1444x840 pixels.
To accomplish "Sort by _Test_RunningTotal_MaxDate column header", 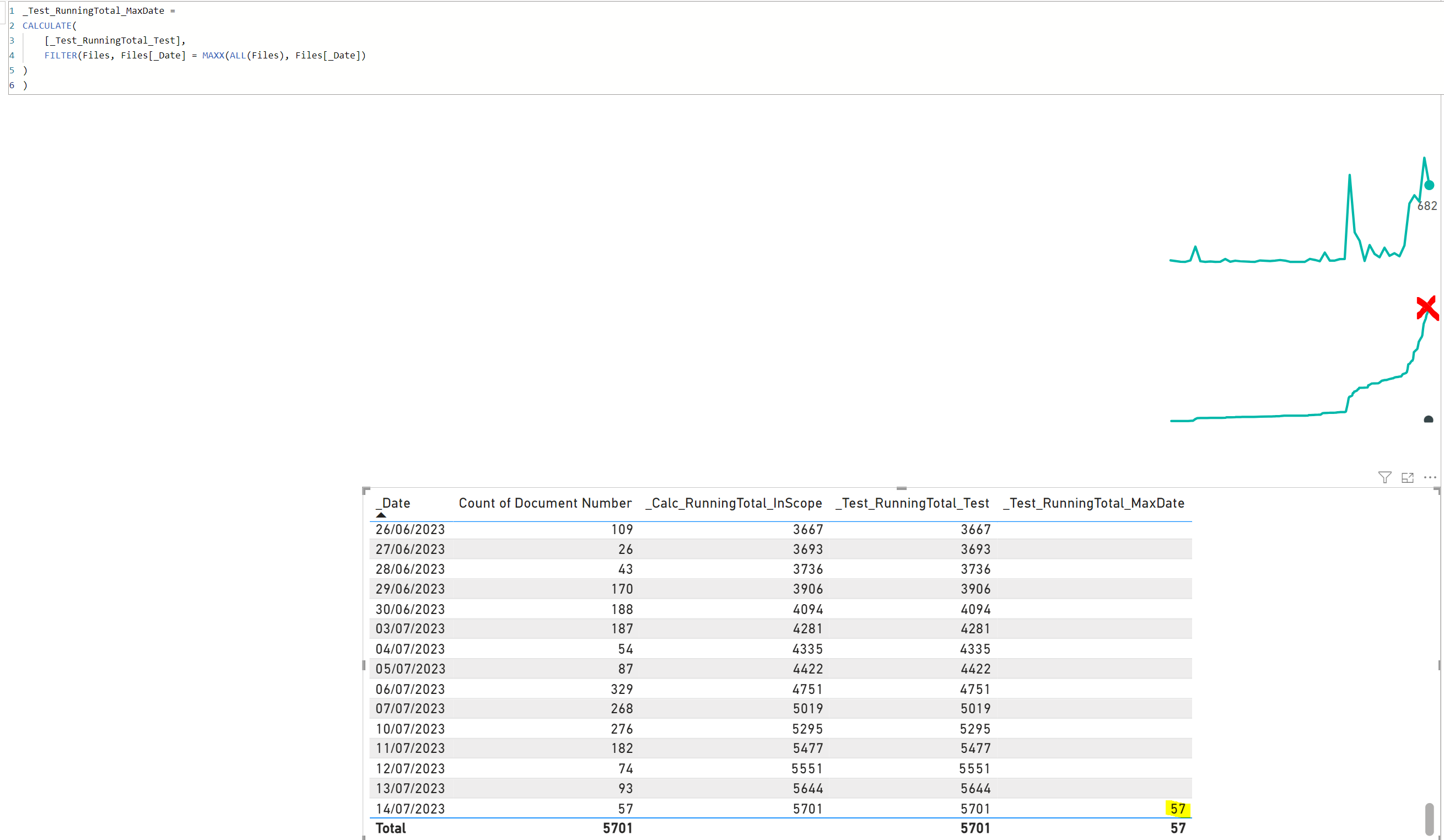I will tap(1094, 503).
